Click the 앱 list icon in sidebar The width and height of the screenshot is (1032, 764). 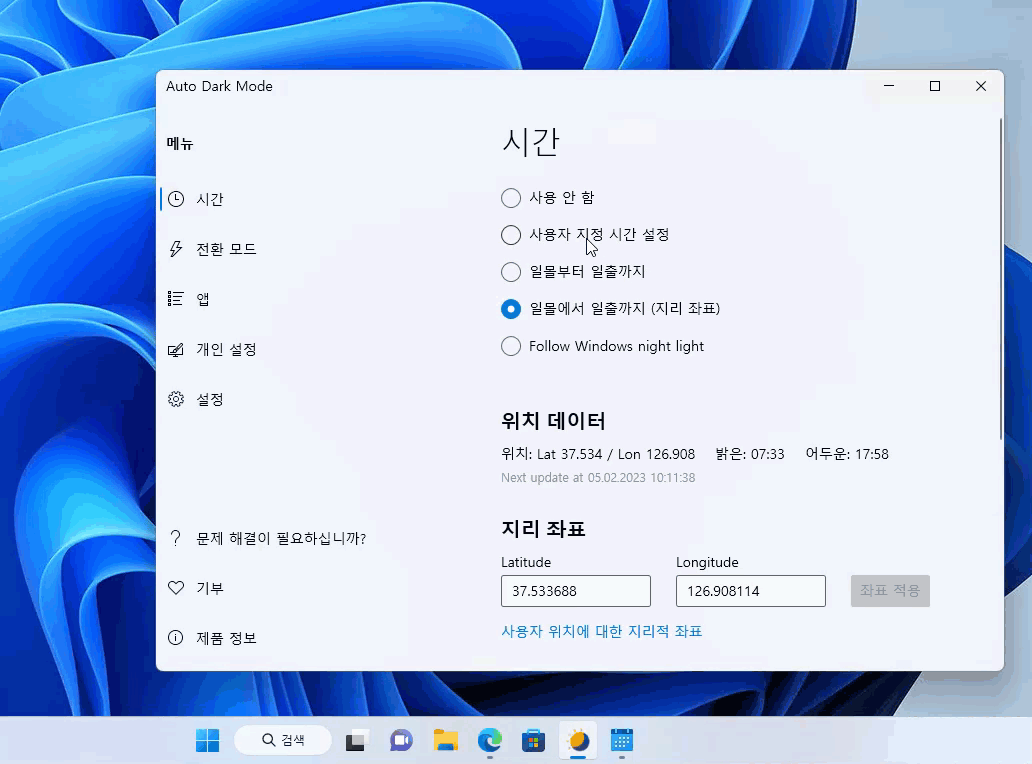[x=176, y=299]
